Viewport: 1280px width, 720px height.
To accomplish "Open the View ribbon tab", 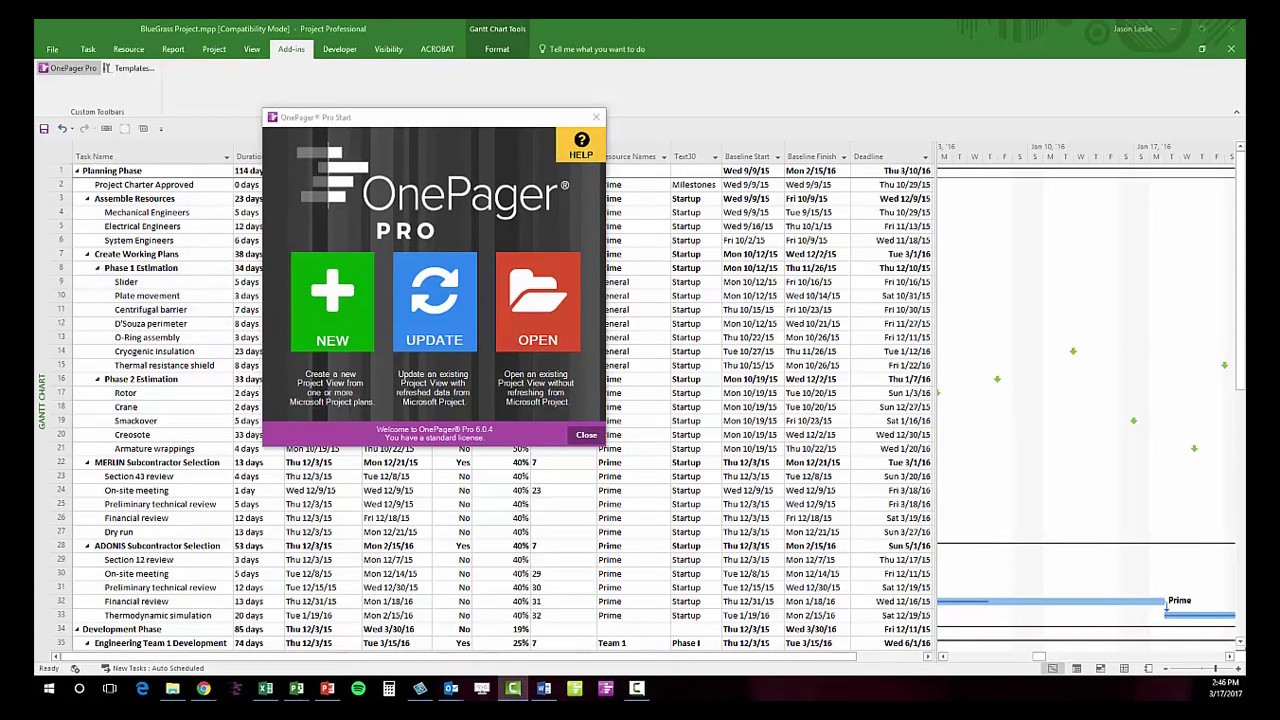I will click(252, 49).
